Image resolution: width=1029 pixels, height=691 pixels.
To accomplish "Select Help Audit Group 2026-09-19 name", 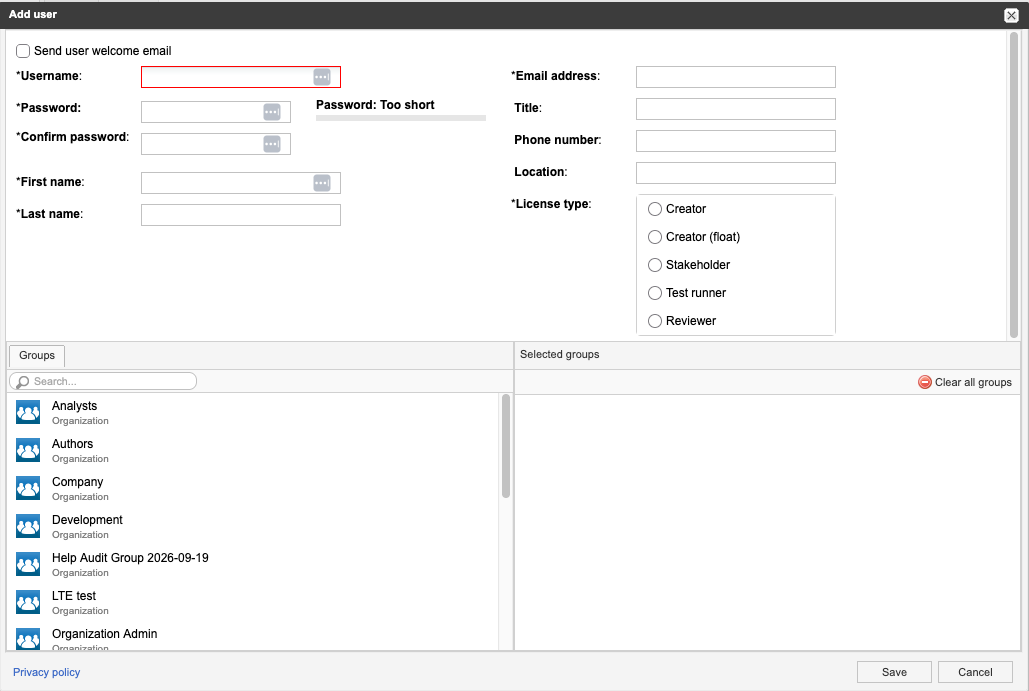I will pos(130,558).
